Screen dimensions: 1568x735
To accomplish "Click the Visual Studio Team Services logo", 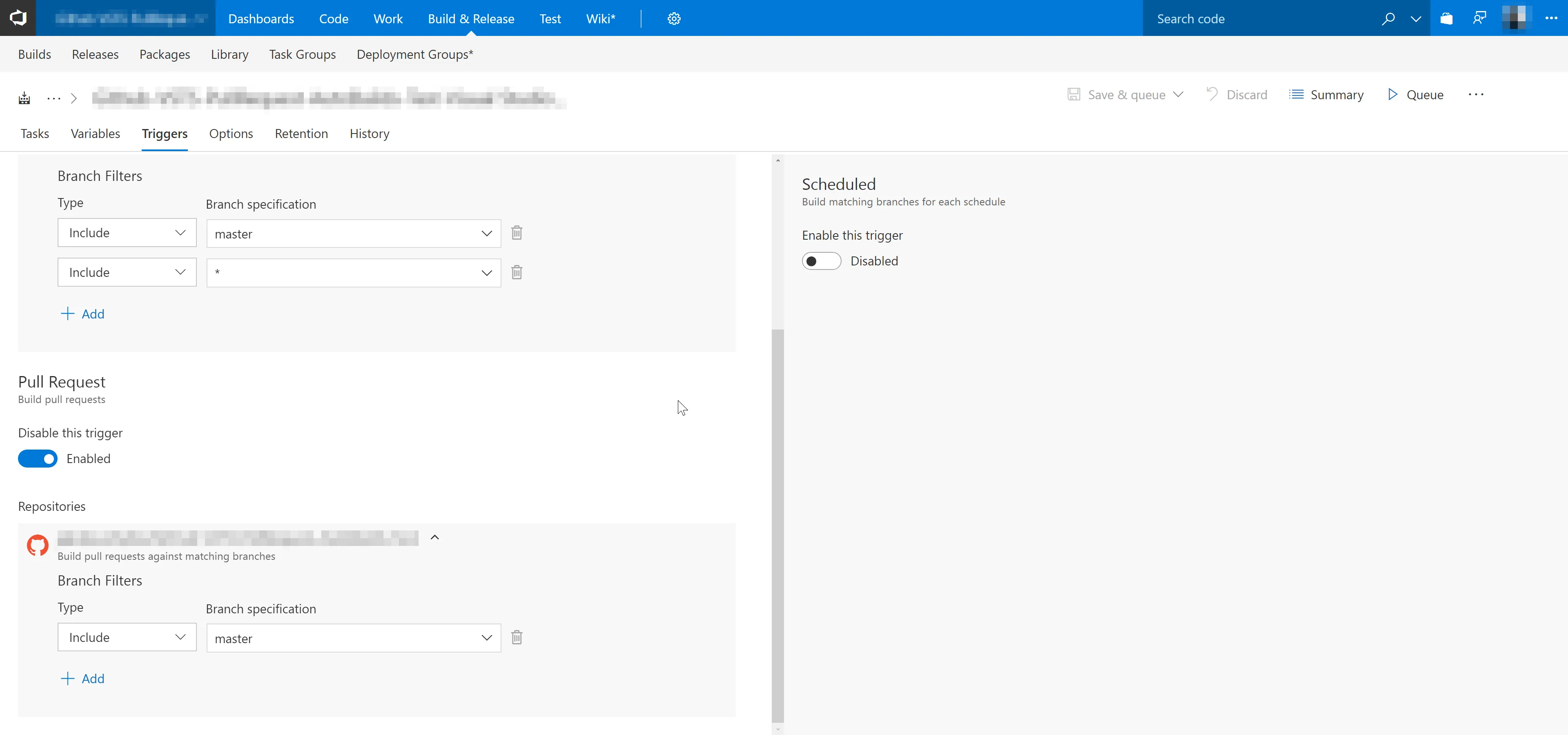I will coord(18,18).
